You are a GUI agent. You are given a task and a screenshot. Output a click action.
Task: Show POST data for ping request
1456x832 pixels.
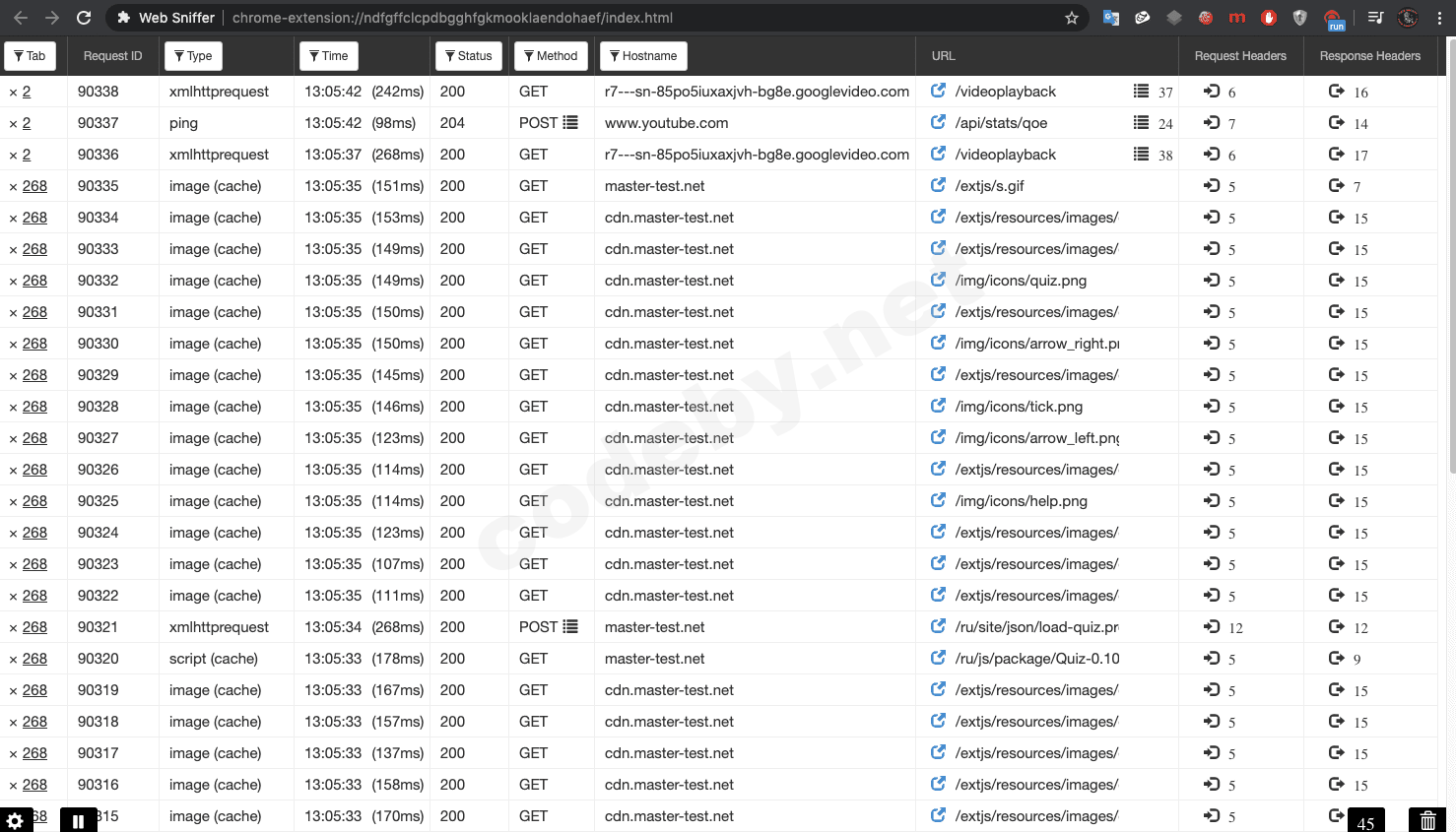coord(570,122)
